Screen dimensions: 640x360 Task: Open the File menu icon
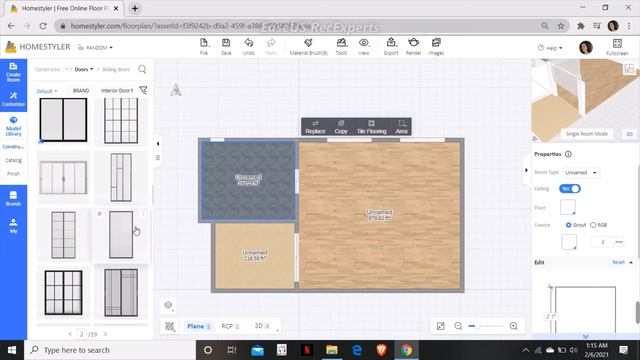pyautogui.click(x=204, y=43)
